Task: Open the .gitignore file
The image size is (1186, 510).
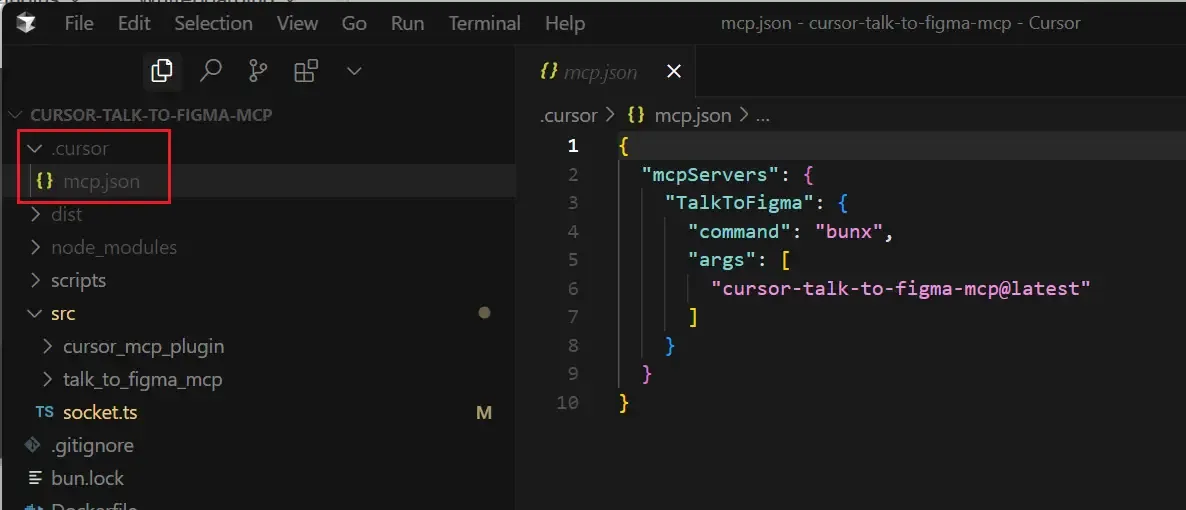Action: point(92,445)
